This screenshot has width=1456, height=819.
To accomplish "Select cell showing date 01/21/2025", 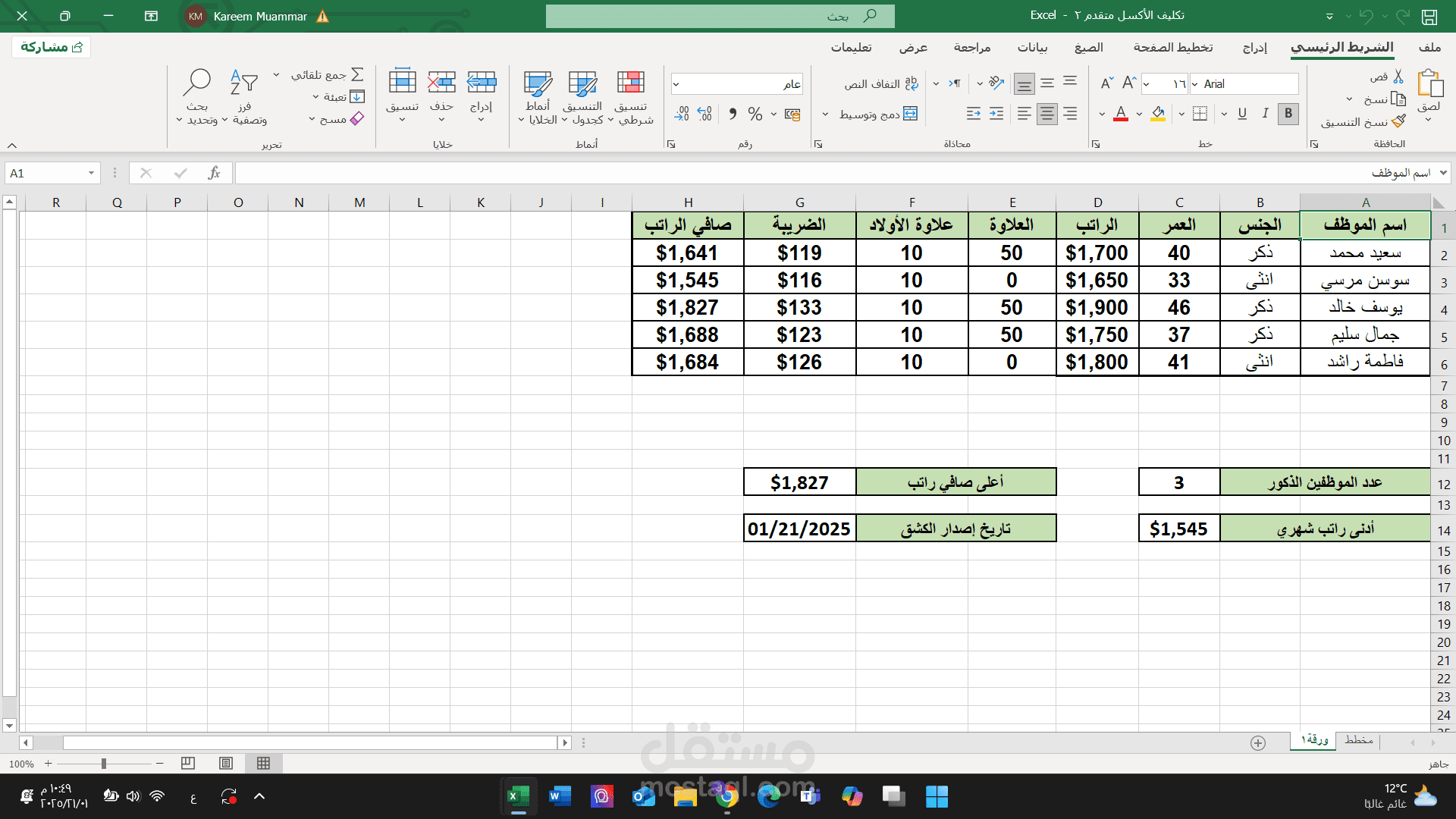I will 799,529.
